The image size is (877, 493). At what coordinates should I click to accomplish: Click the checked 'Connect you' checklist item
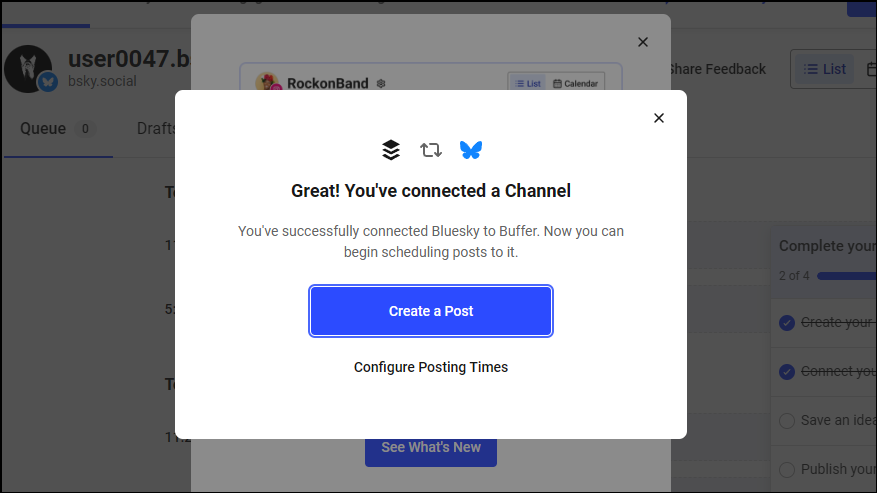coord(827,372)
